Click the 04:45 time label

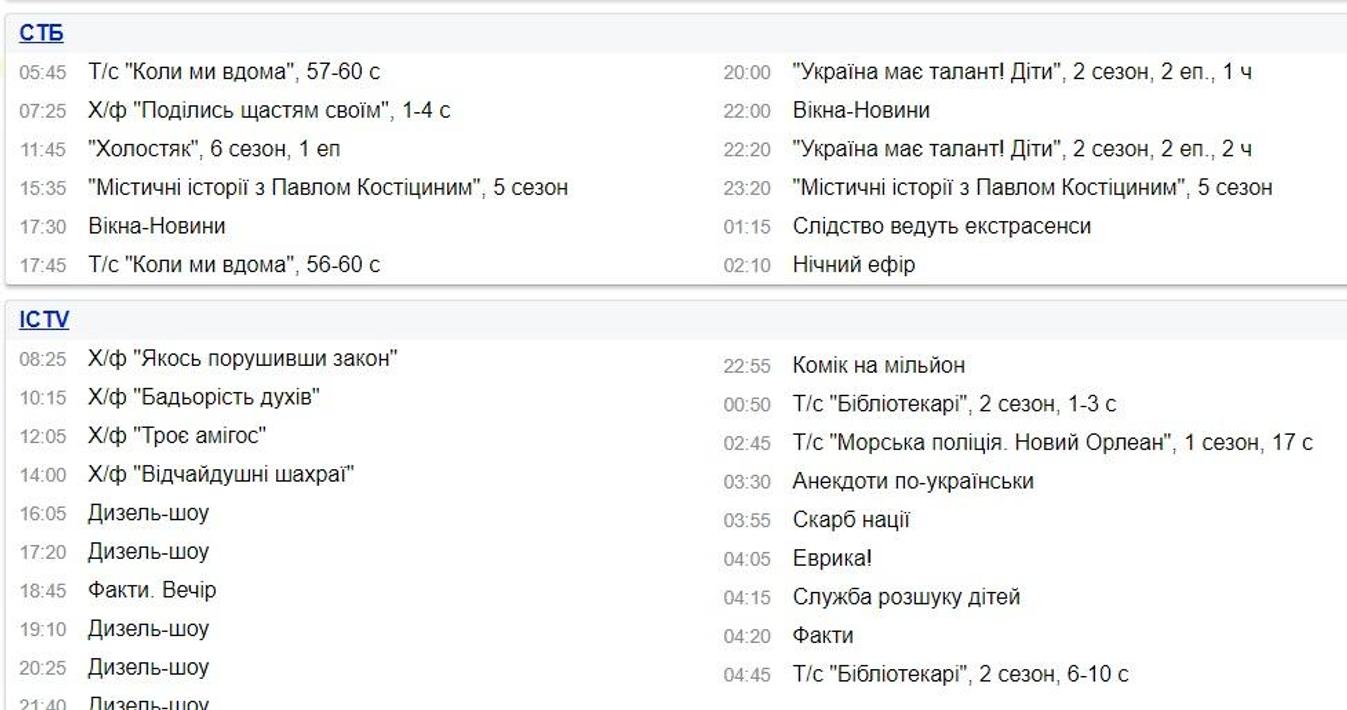(x=747, y=676)
